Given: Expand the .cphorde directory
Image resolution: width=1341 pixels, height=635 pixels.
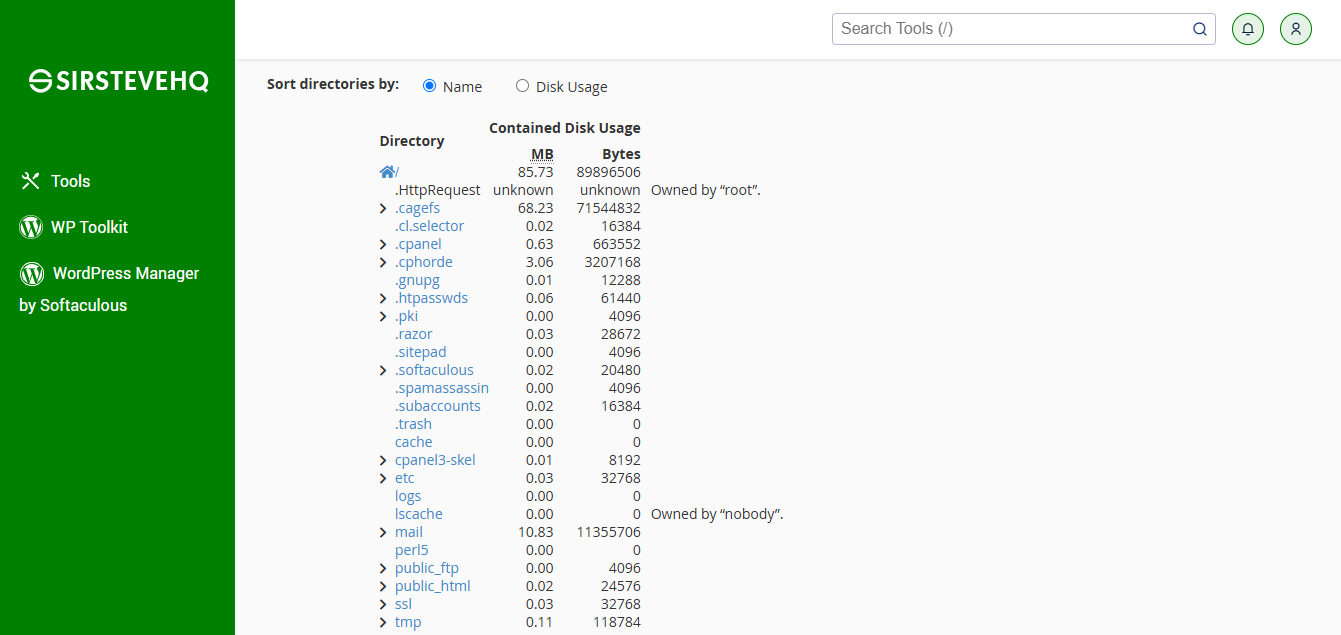Looking at the screenshot, I should [x=383, y=262].
